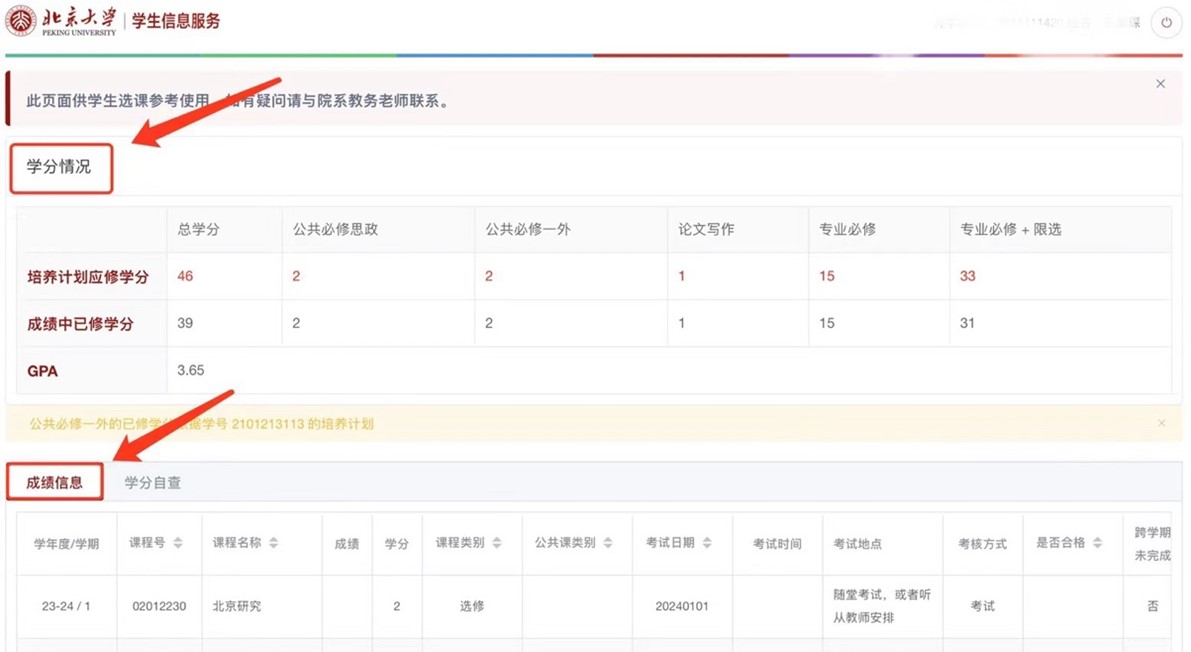
Task: Click course number 02012230
Action: tap(159, 606)
